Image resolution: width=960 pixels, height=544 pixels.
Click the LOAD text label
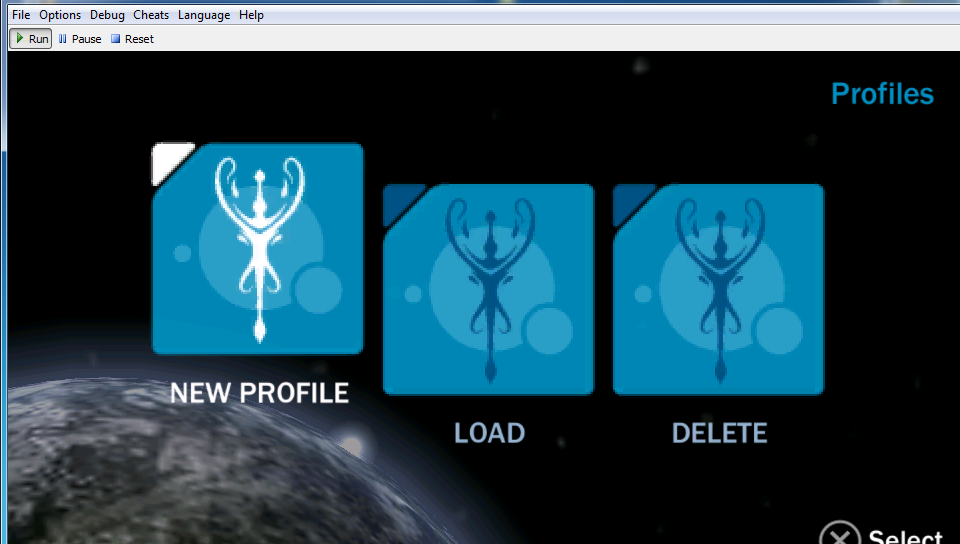pyautogui.click(x=489, y=433)
